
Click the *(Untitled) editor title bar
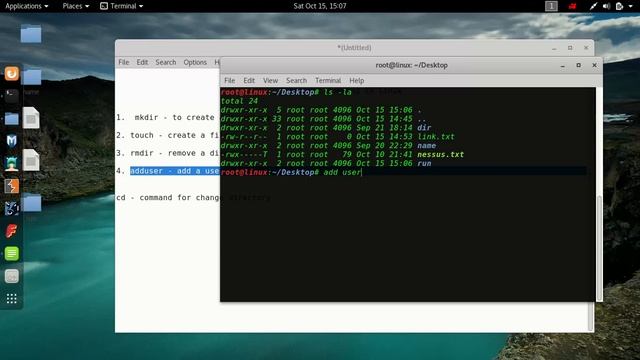354,48
